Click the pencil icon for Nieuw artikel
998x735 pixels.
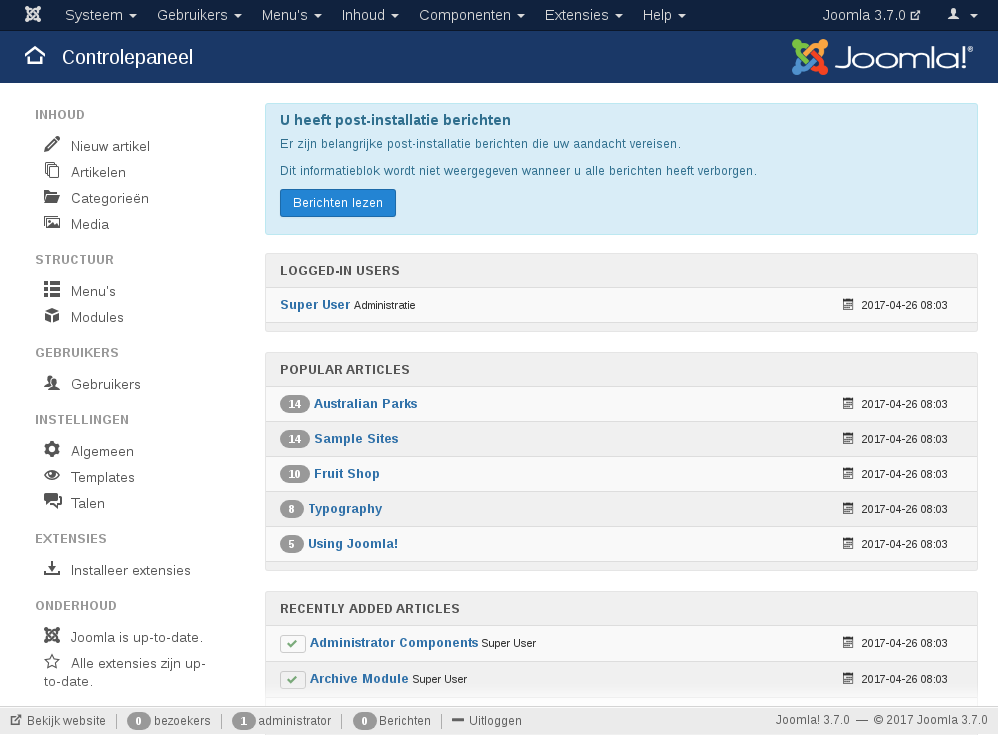coord(52,145)
